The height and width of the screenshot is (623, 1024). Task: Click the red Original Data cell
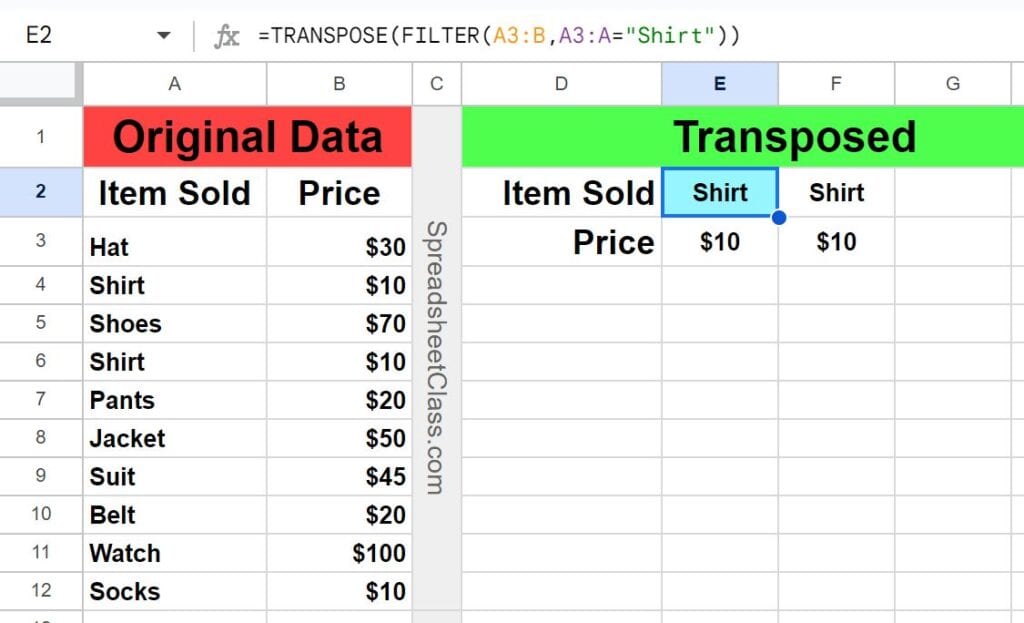248,136
